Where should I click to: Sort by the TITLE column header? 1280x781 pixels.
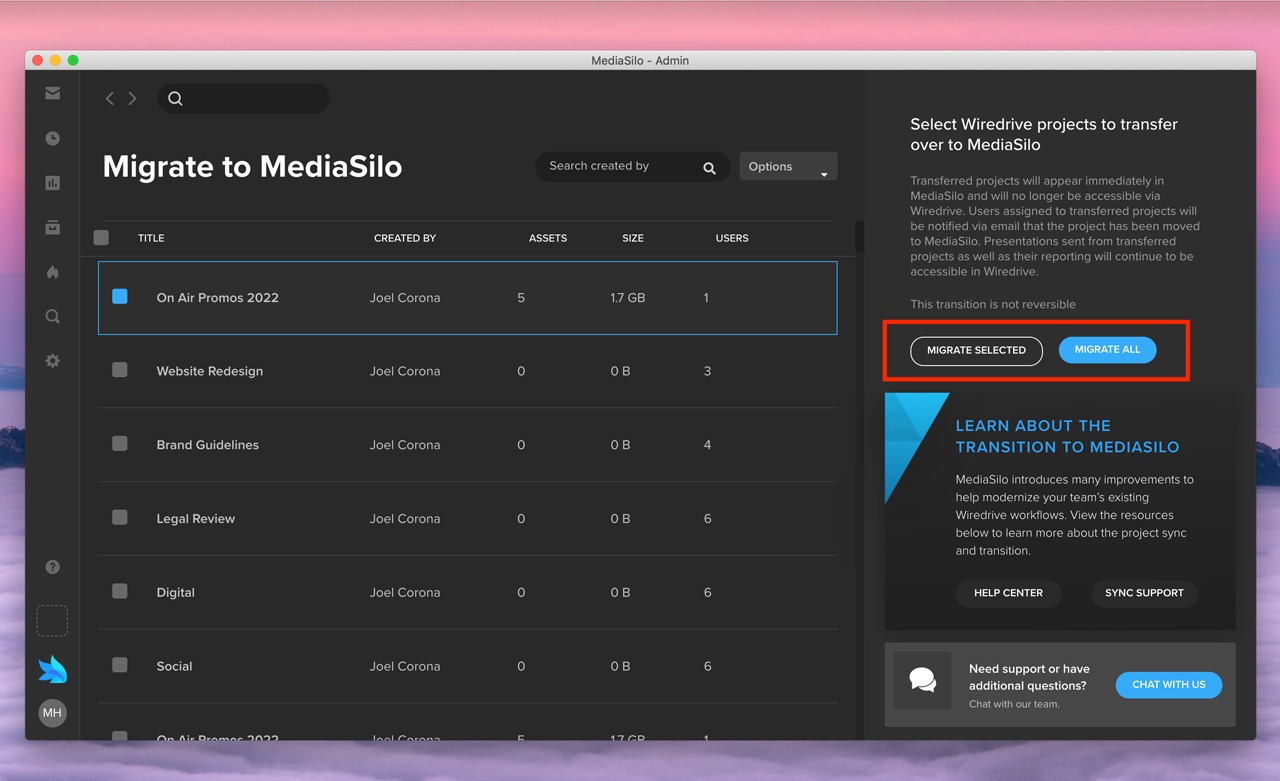pos(151,238)
